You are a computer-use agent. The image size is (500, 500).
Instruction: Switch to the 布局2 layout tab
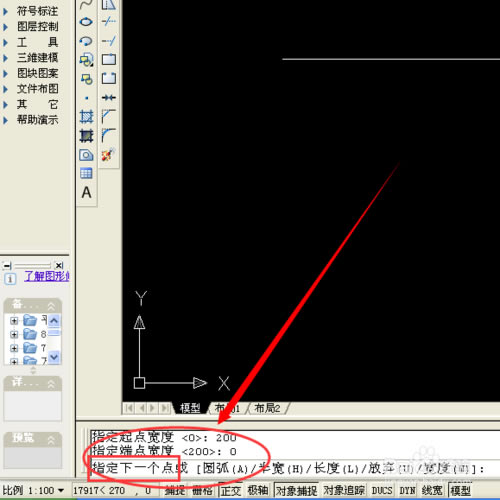[x=267, y=408]
